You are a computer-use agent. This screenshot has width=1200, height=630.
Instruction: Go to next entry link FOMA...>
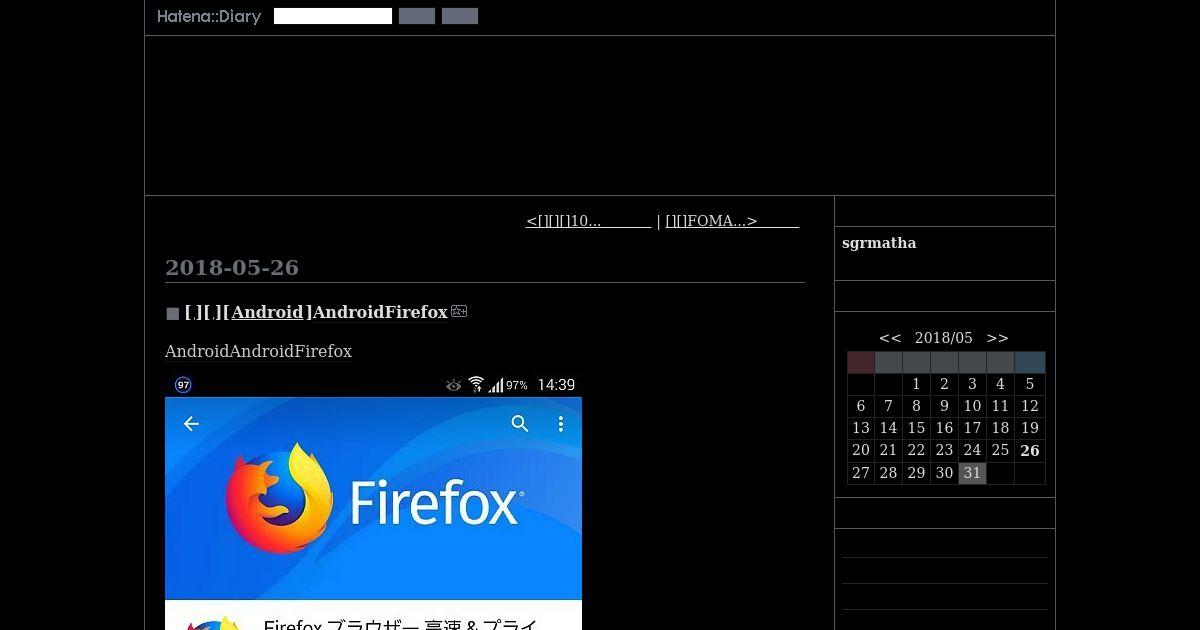(x=732, y=221)
